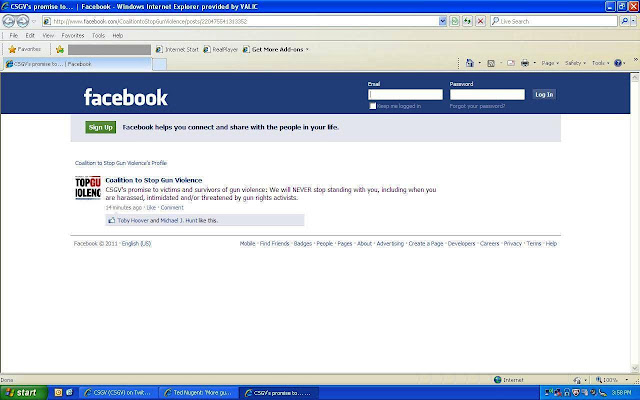Viewport: 640px width, 400px height.
Task: Open the File menu
Action: pyautogui.click(x=13, y=36)
